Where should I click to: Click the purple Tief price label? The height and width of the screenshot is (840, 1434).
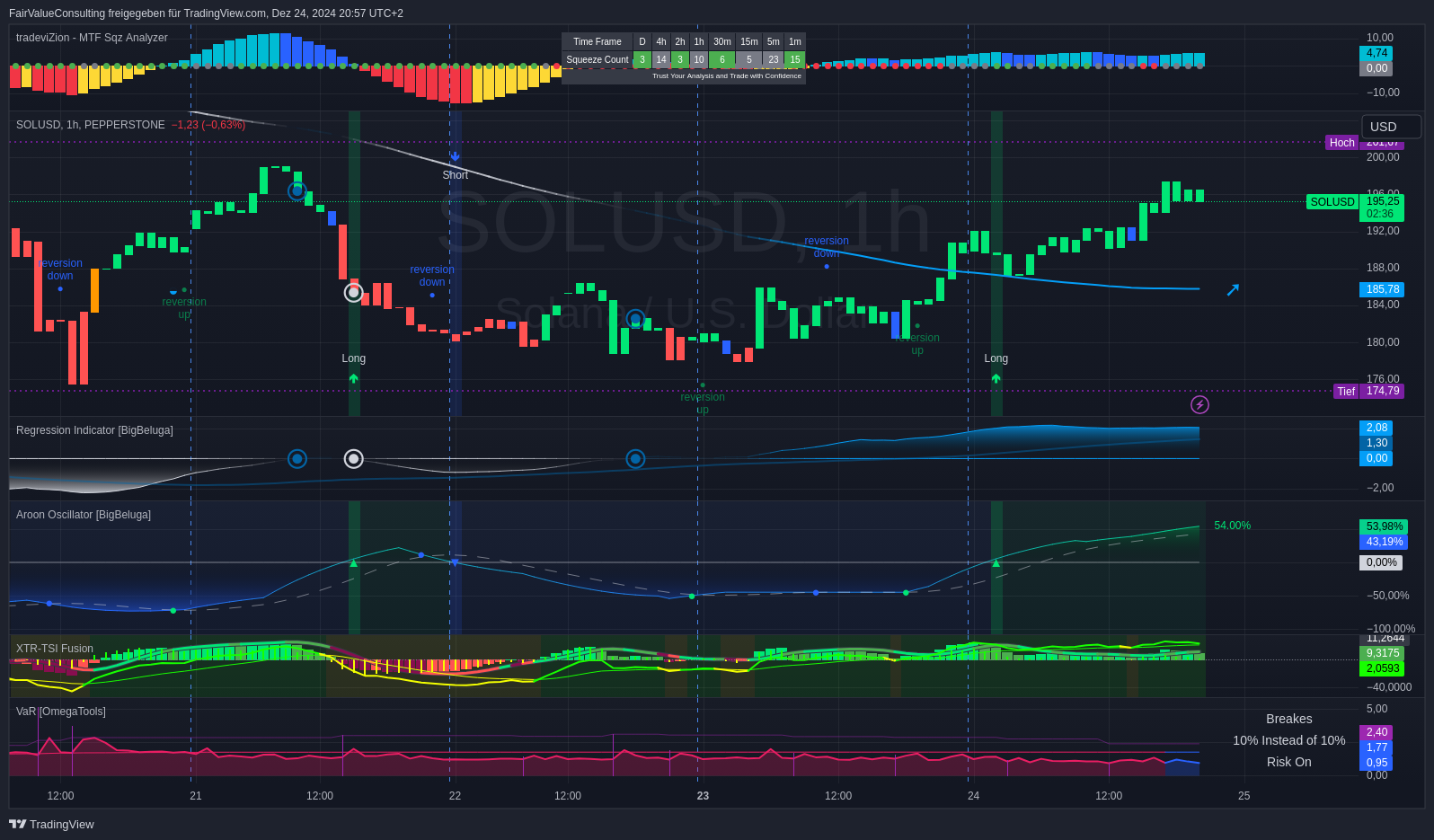(1345, 391)
